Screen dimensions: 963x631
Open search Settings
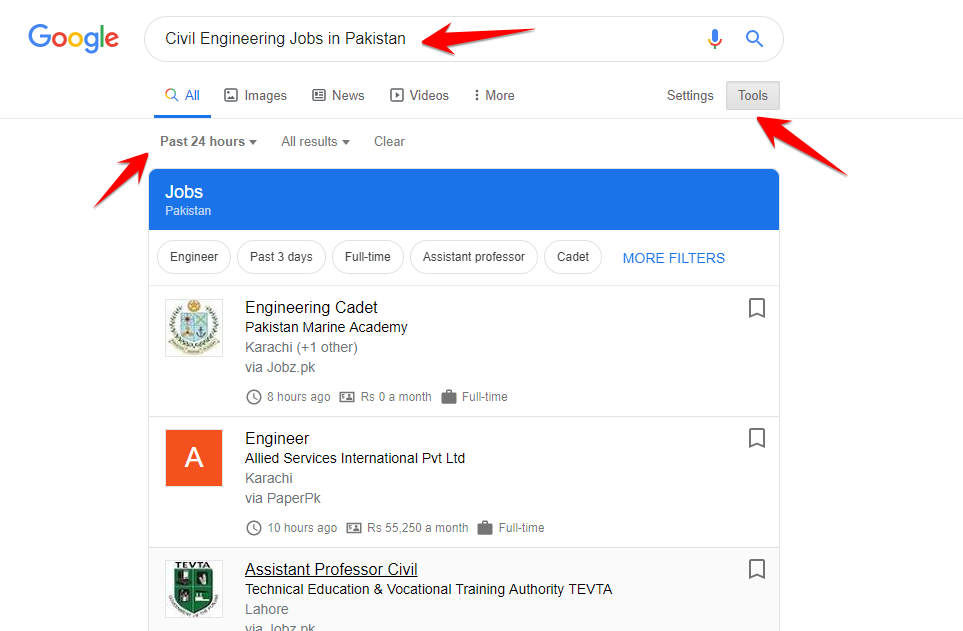click(690, 95)
